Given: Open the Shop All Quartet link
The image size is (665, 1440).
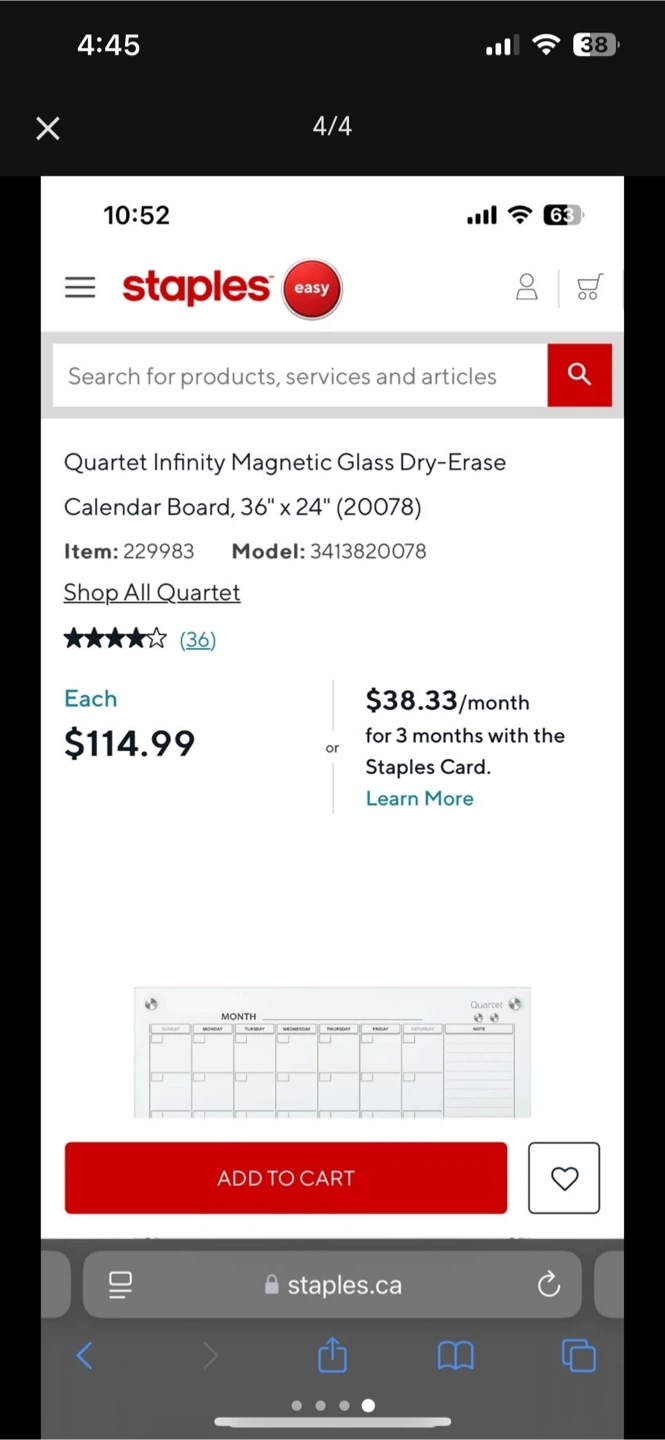Looking at the screenshot, I should point(151,592).
